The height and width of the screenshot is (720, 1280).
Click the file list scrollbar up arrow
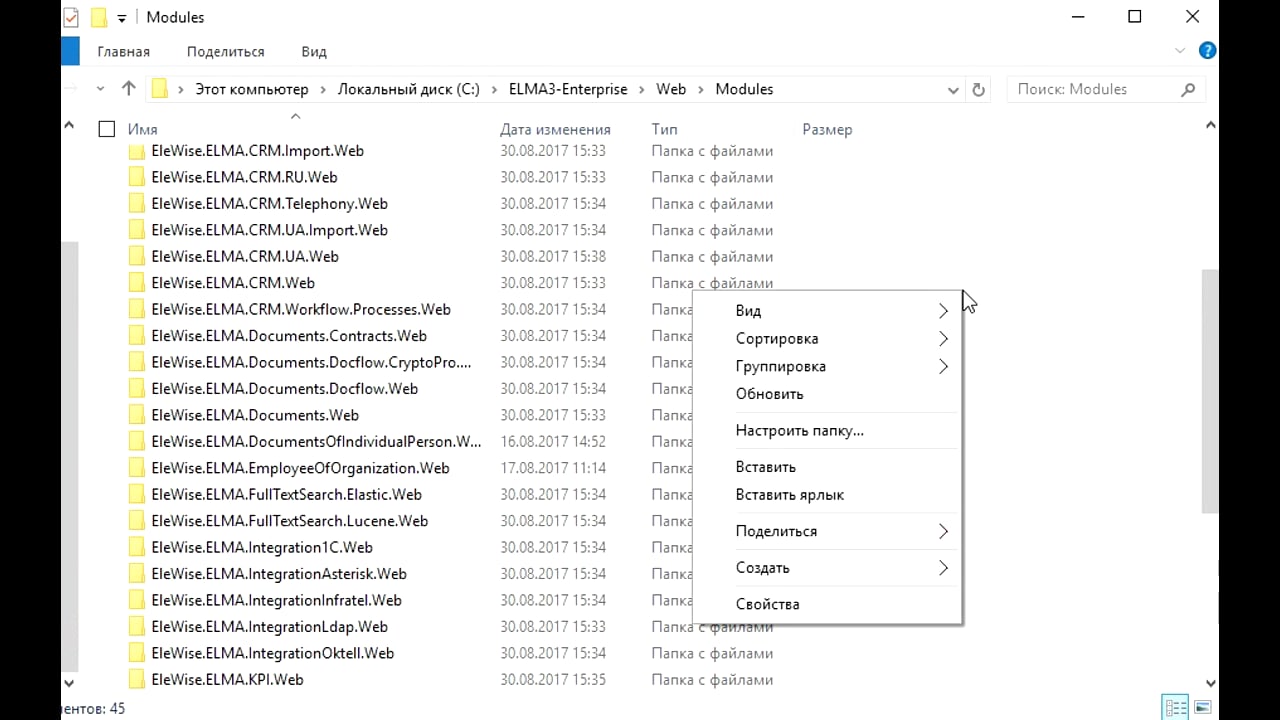[1211, 125]
